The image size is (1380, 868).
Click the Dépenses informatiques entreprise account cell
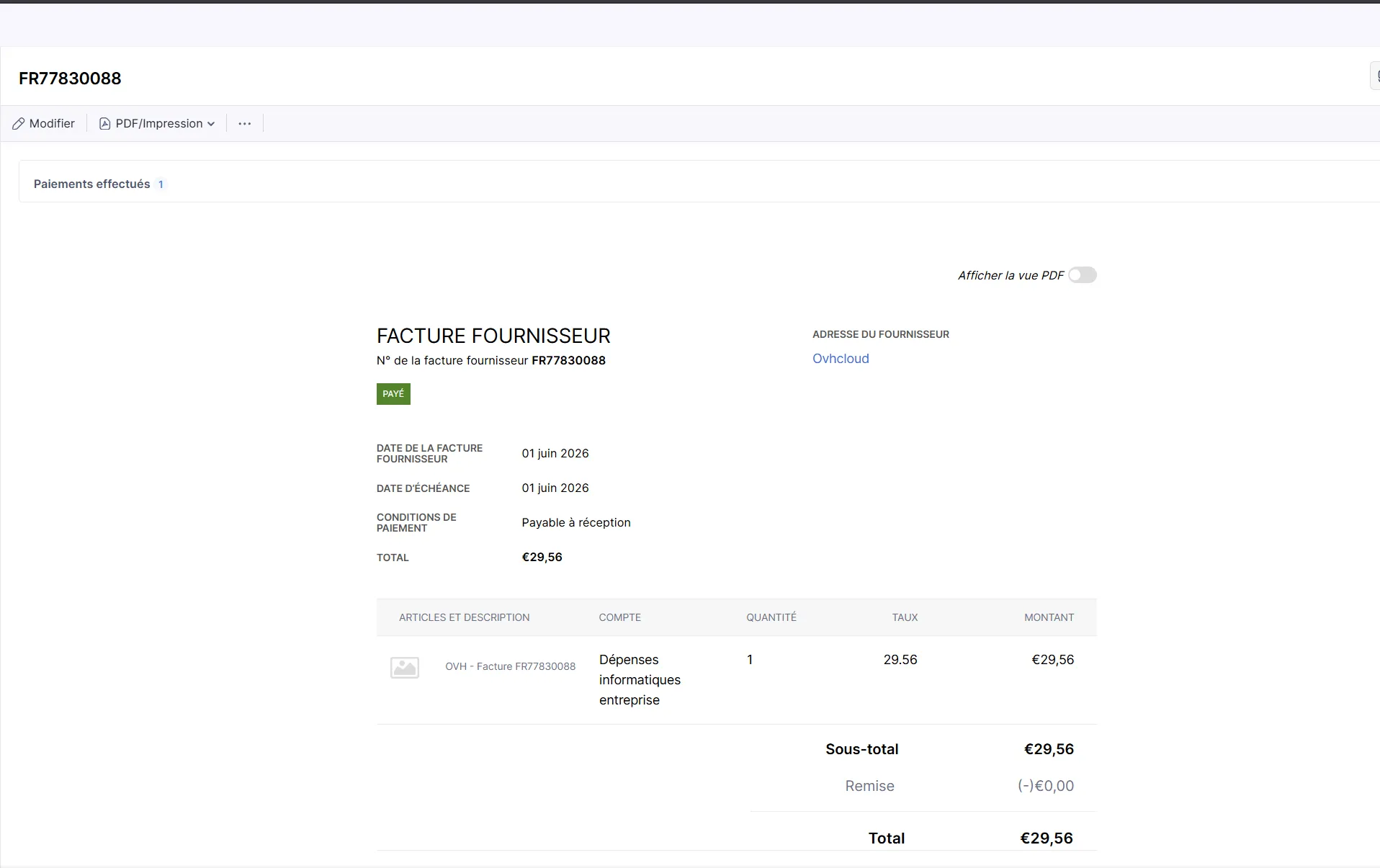[640, 680]
